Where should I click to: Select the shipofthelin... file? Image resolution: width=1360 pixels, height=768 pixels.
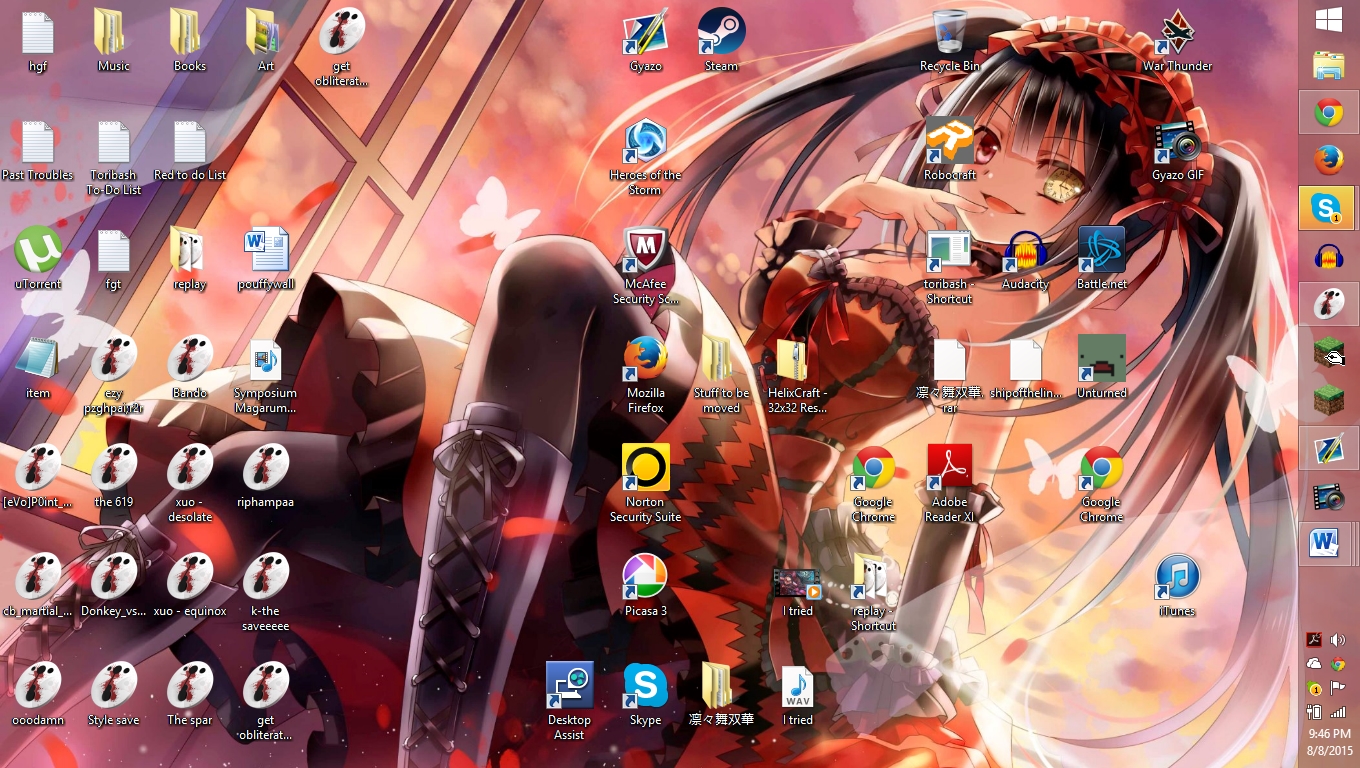pyautogui.click(x=1026, y=368)
